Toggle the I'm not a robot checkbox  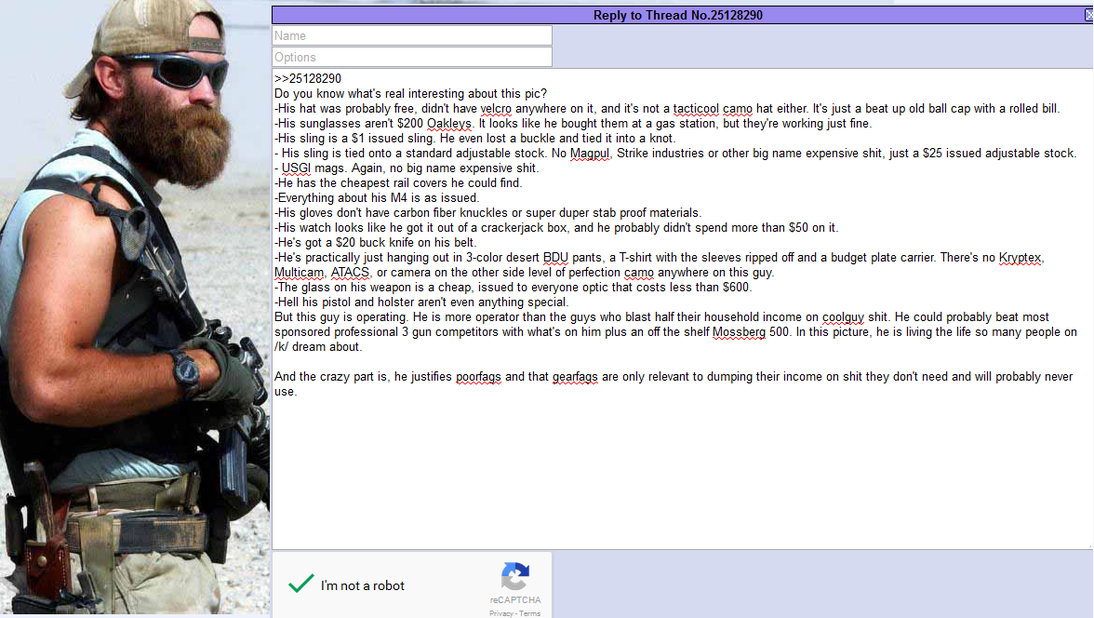click(x=301, y=584)
